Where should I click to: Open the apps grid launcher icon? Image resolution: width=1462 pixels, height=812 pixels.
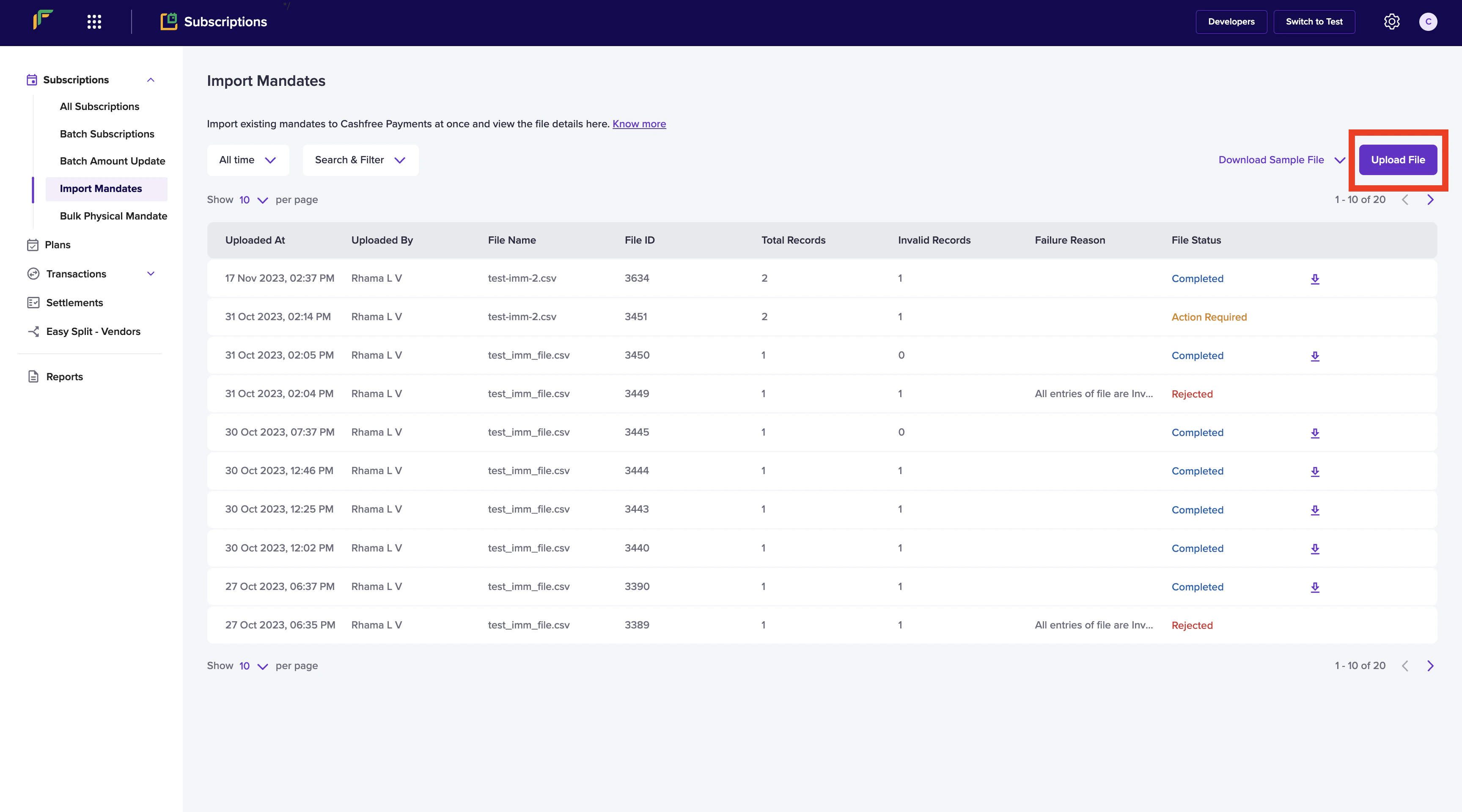(94, 22)
